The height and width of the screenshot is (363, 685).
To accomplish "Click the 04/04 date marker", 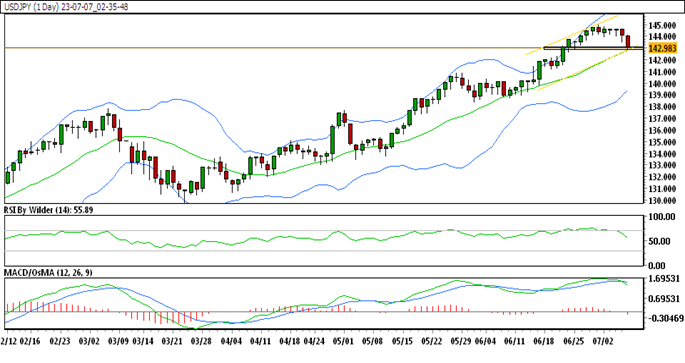I will [232, 341].
